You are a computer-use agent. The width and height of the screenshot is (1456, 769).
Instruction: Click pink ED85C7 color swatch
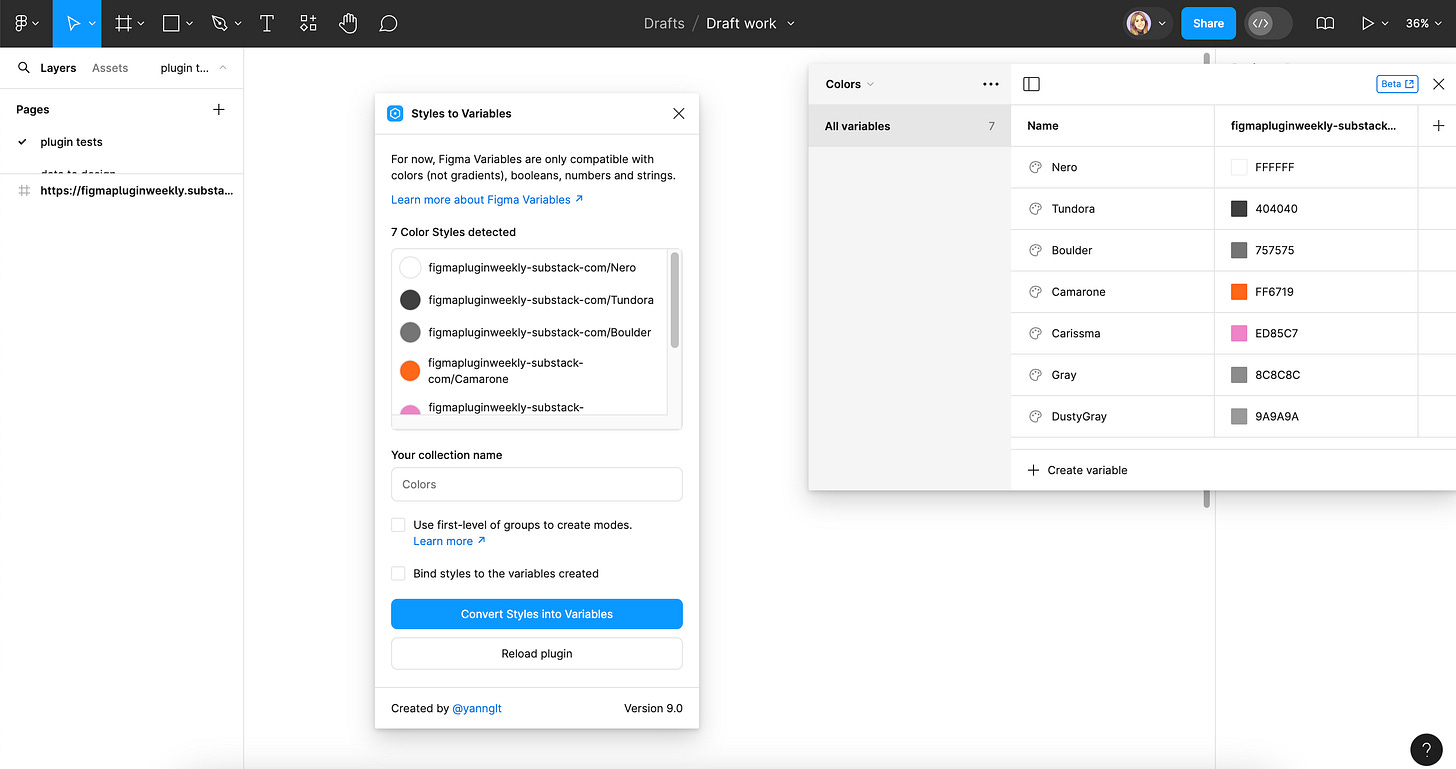click(x=1239, y=333)
